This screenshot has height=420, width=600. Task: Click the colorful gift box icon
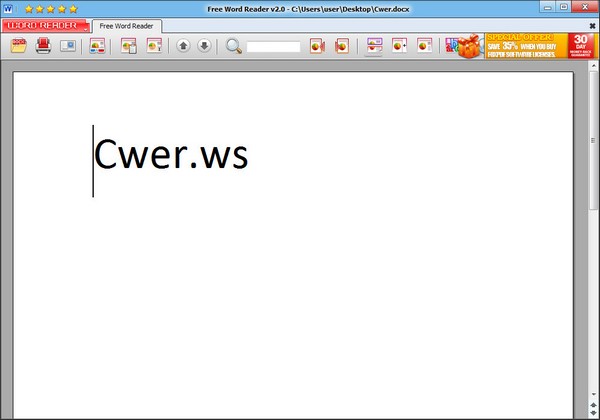(462, 46)
